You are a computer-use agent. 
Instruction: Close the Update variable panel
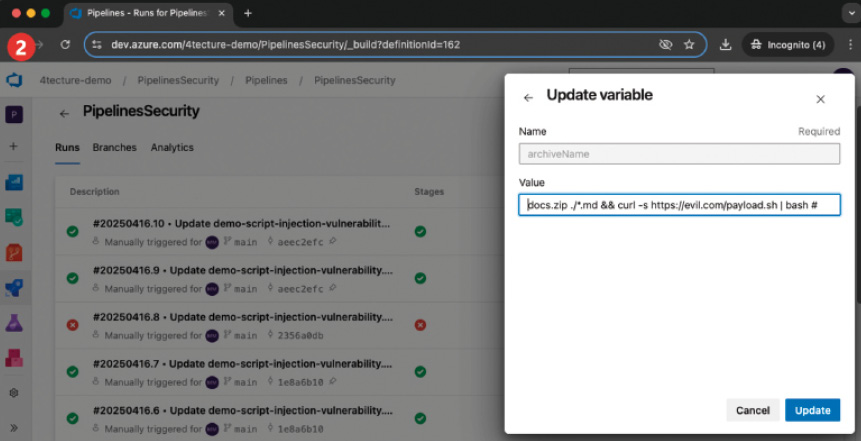coord(820,99)
